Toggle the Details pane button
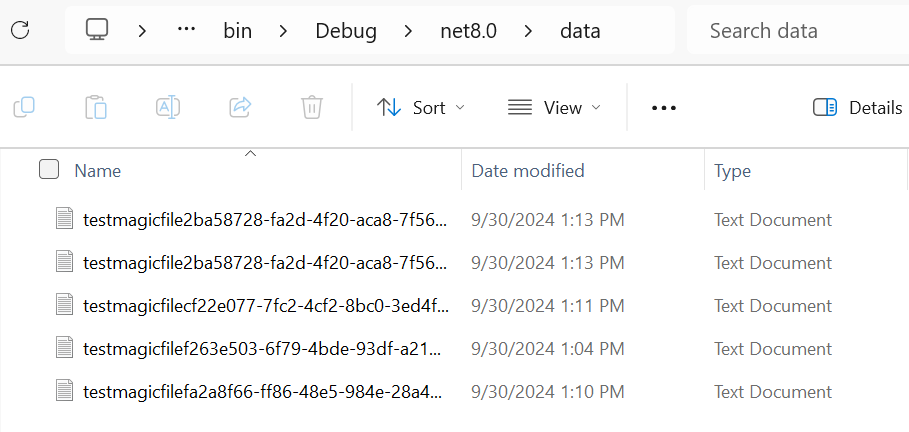 click(x=858, y=108)
